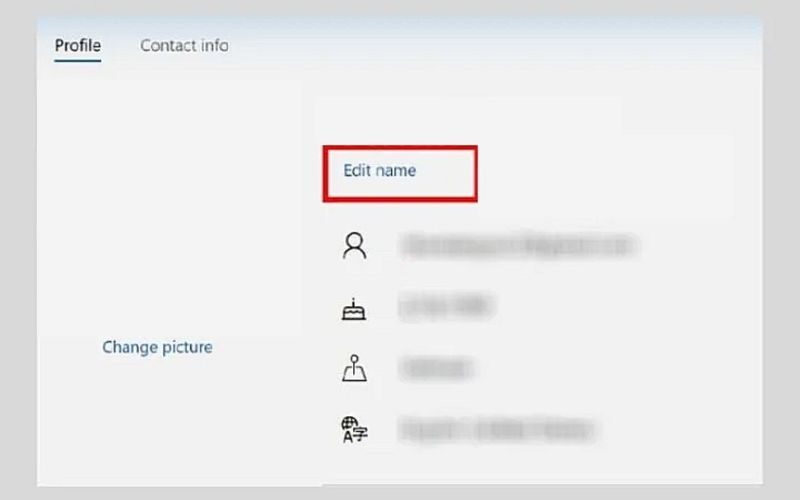The image size is (800, 500).
Task: Open the Contact info tab
Action: pyautogui.click(x=184, y=46)
